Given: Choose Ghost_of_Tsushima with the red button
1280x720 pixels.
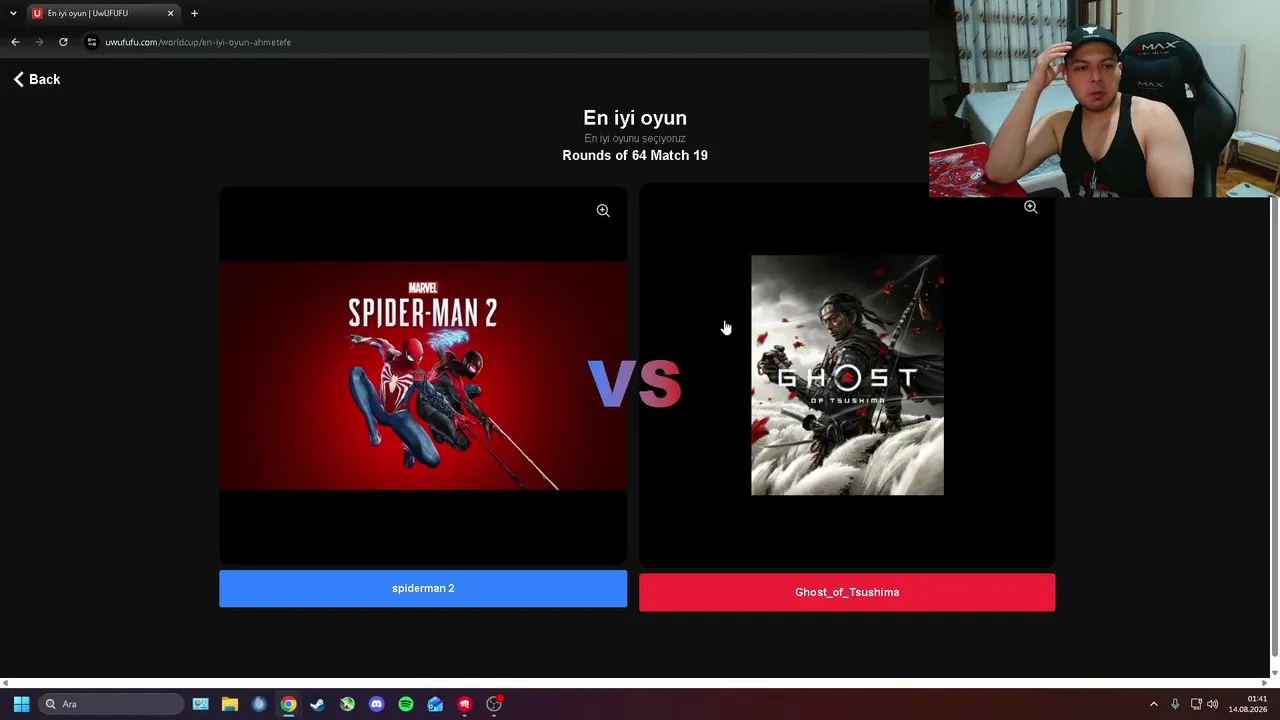Looking at the screenshot, I should click(x=847, y=592).
